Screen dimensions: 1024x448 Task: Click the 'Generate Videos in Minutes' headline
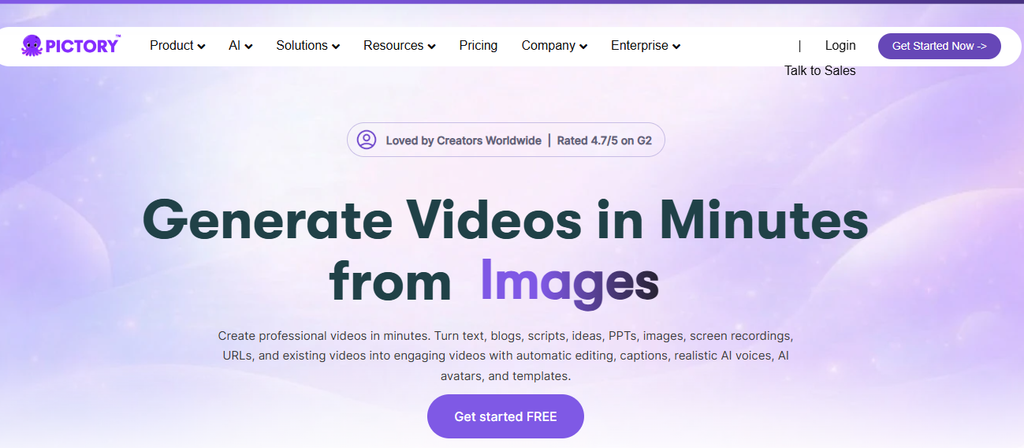coord(505,220)
